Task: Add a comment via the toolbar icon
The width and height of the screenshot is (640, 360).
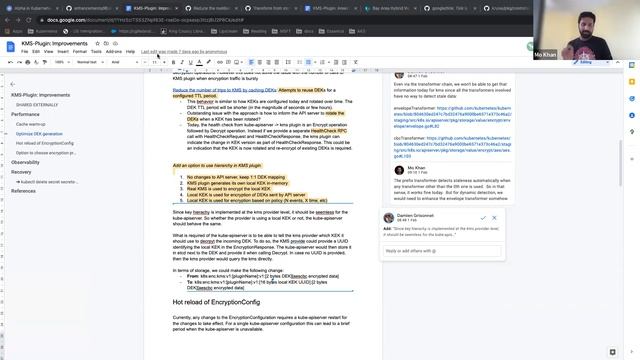Action: pos(228,62)
